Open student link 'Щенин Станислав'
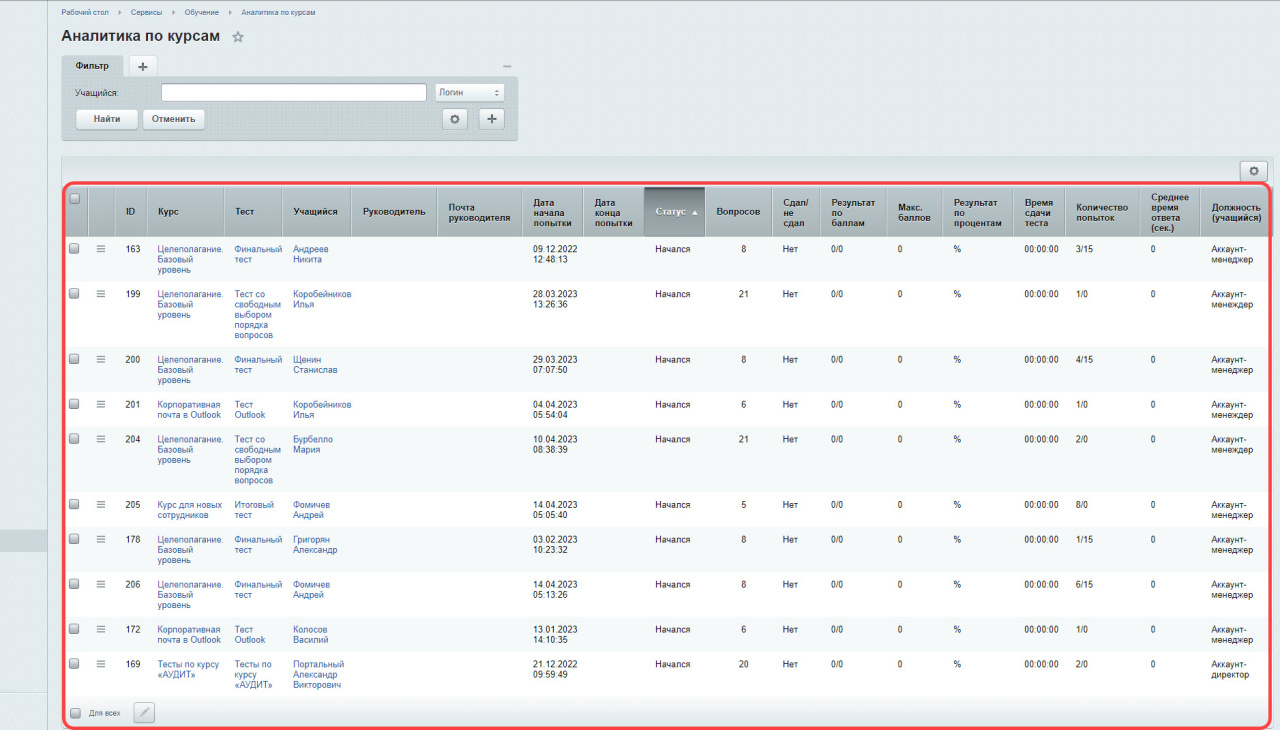Viewport: 1280px width, 730px height. (x=315, y=364)
